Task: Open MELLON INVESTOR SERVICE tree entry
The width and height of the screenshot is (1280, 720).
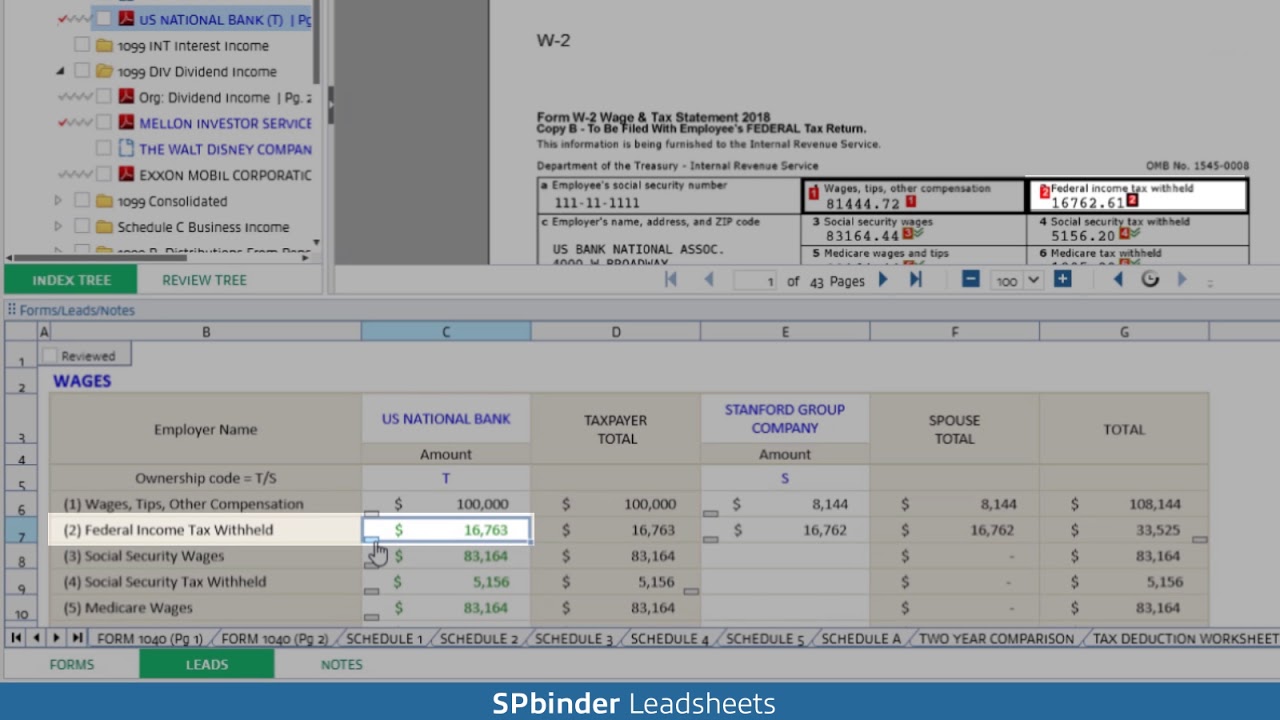Action: point(225,123)
